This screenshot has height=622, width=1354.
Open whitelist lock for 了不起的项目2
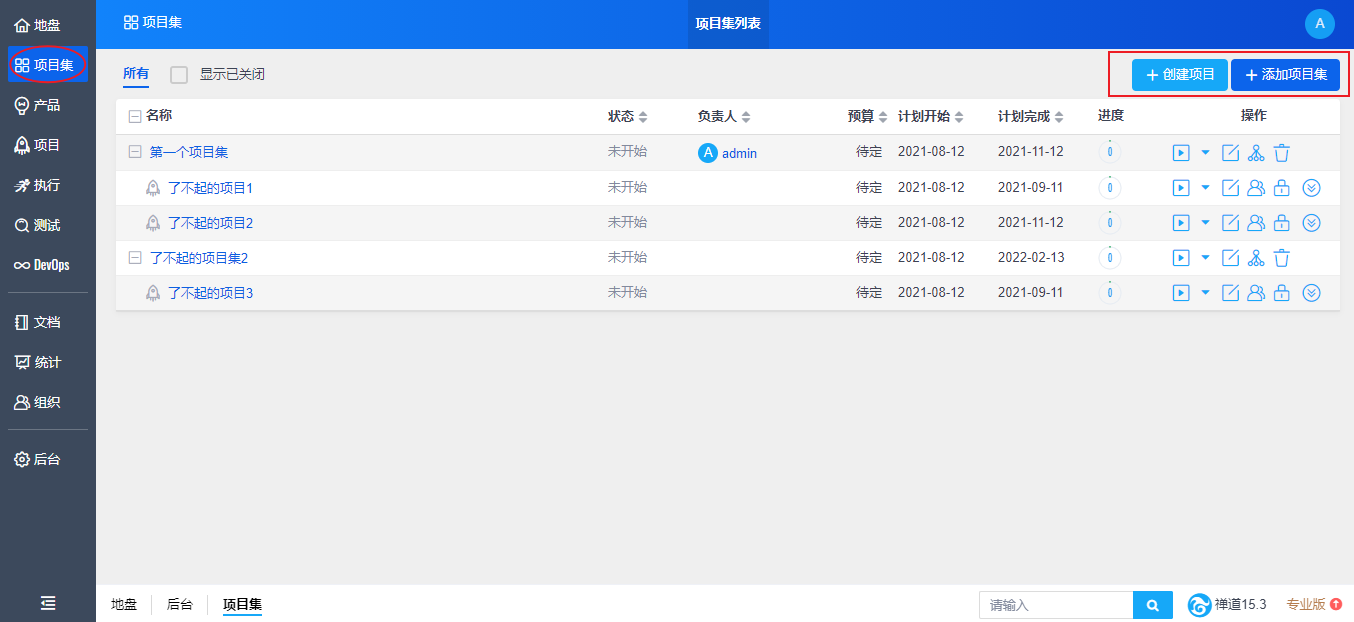tap(1282, 223)
